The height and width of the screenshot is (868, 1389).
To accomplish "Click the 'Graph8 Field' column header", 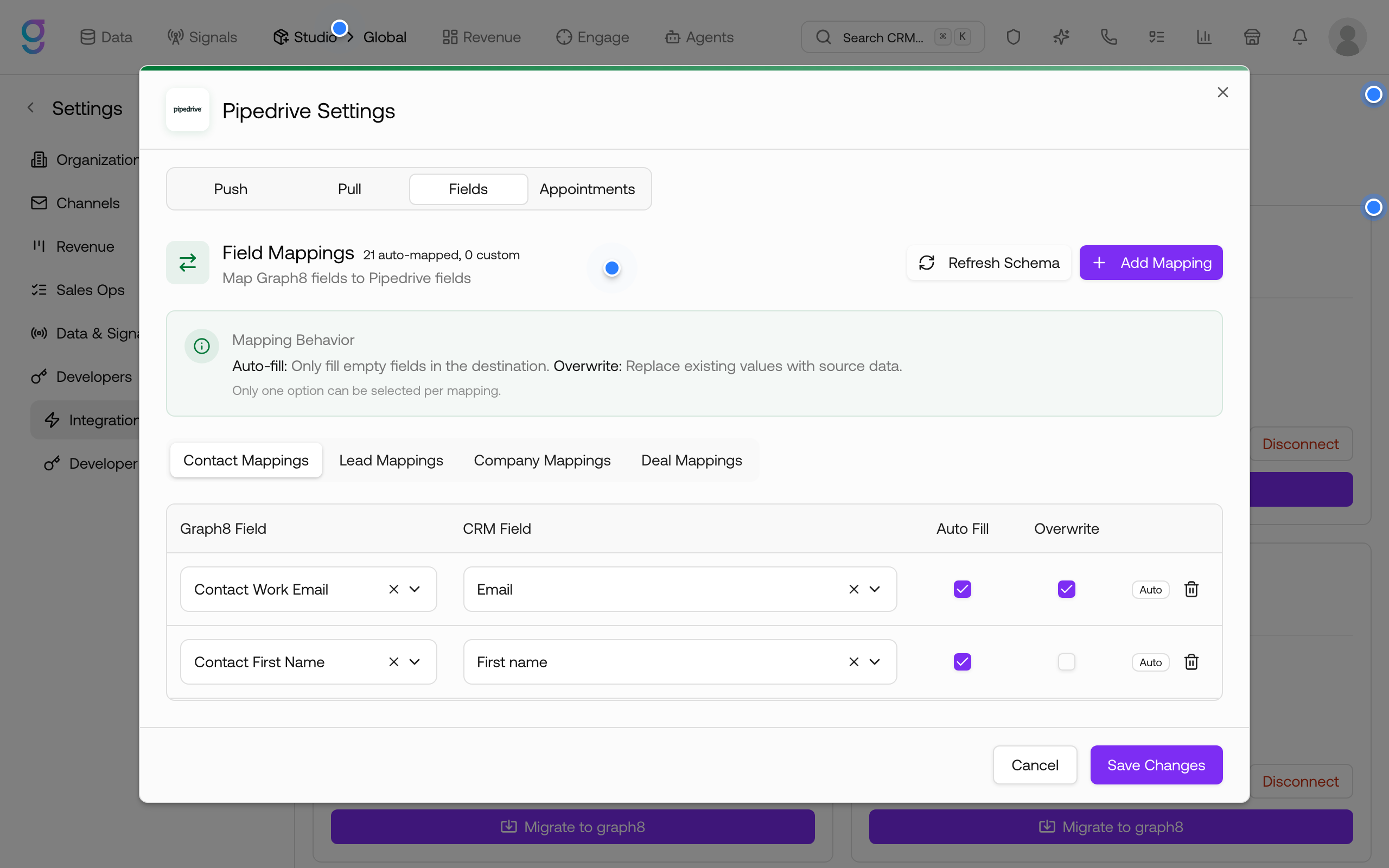I will (224, 528).
